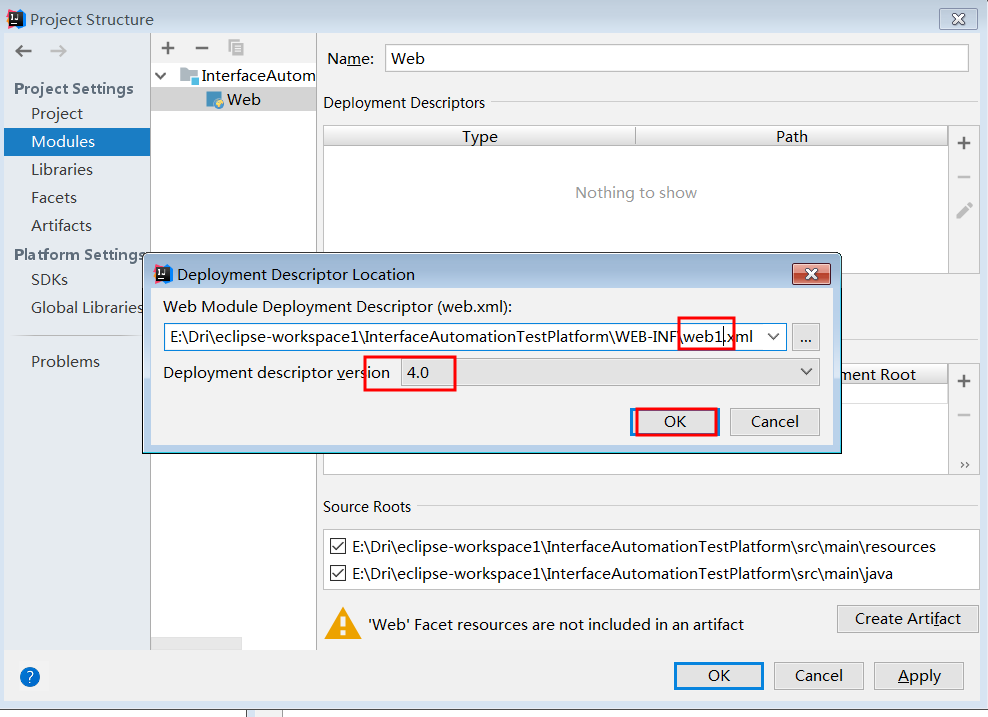Open help with question mark icon
This screenshot has height=717, width=988.
(x=30, y=677)
